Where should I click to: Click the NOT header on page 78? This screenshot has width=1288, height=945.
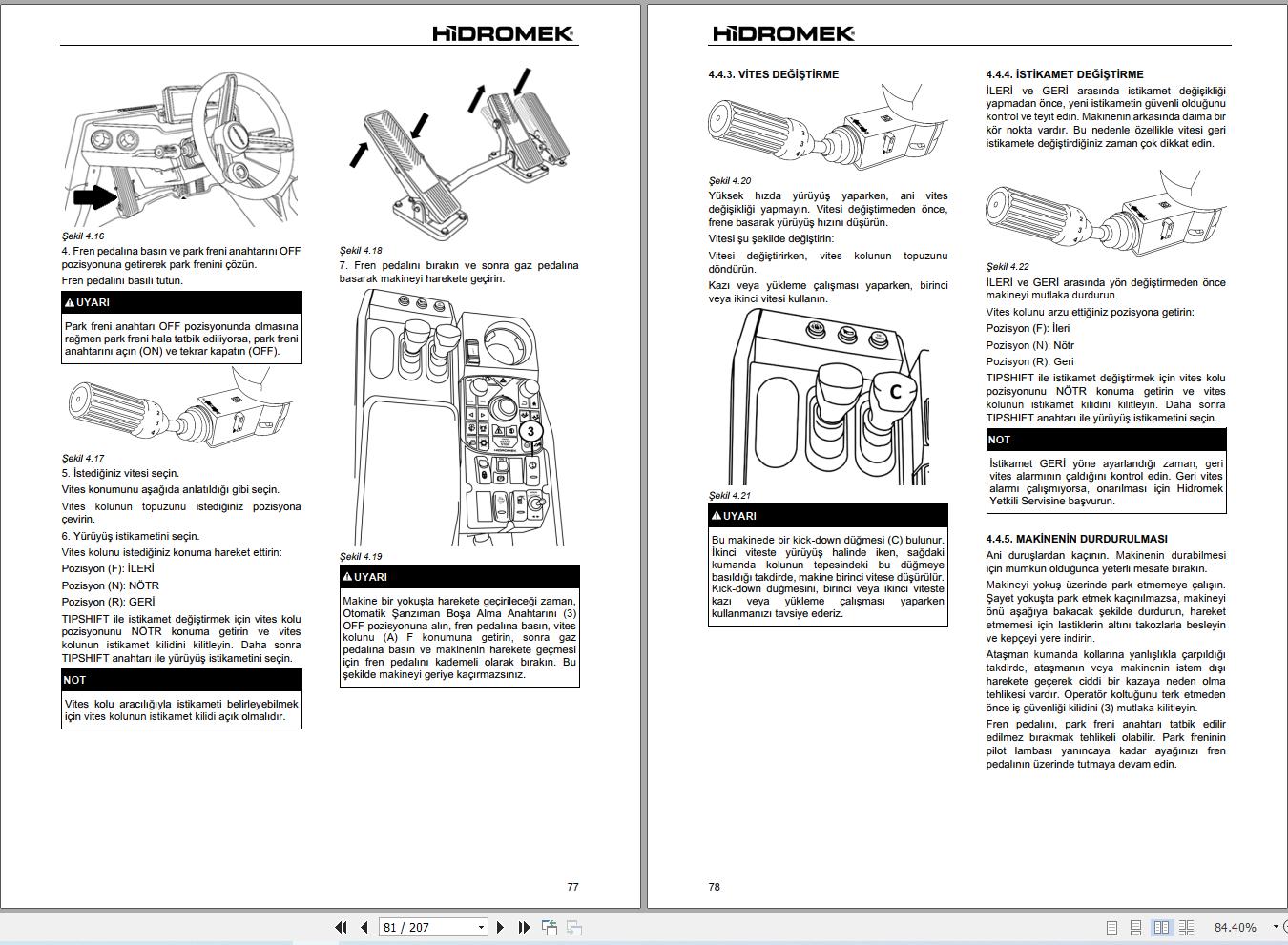point(1106,440)
